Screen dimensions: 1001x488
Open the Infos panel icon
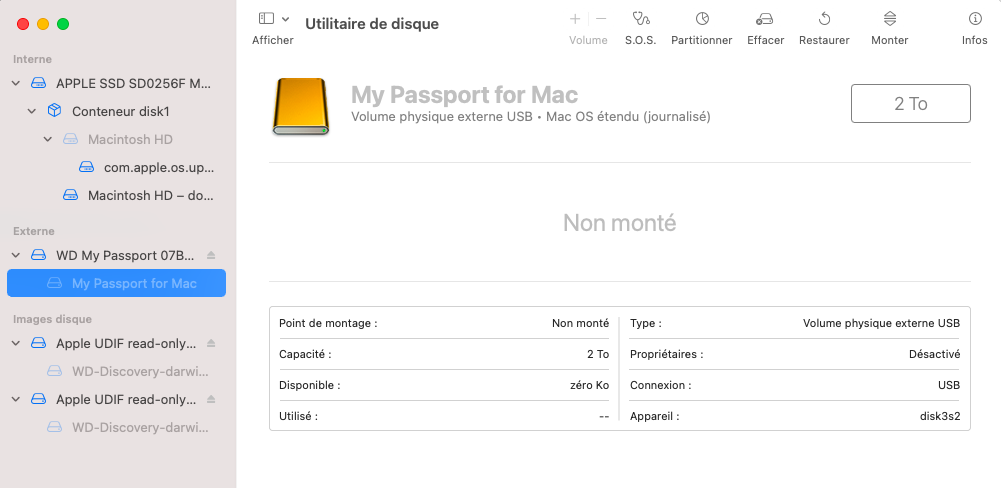pyautogui.click(x=974, y=19)
